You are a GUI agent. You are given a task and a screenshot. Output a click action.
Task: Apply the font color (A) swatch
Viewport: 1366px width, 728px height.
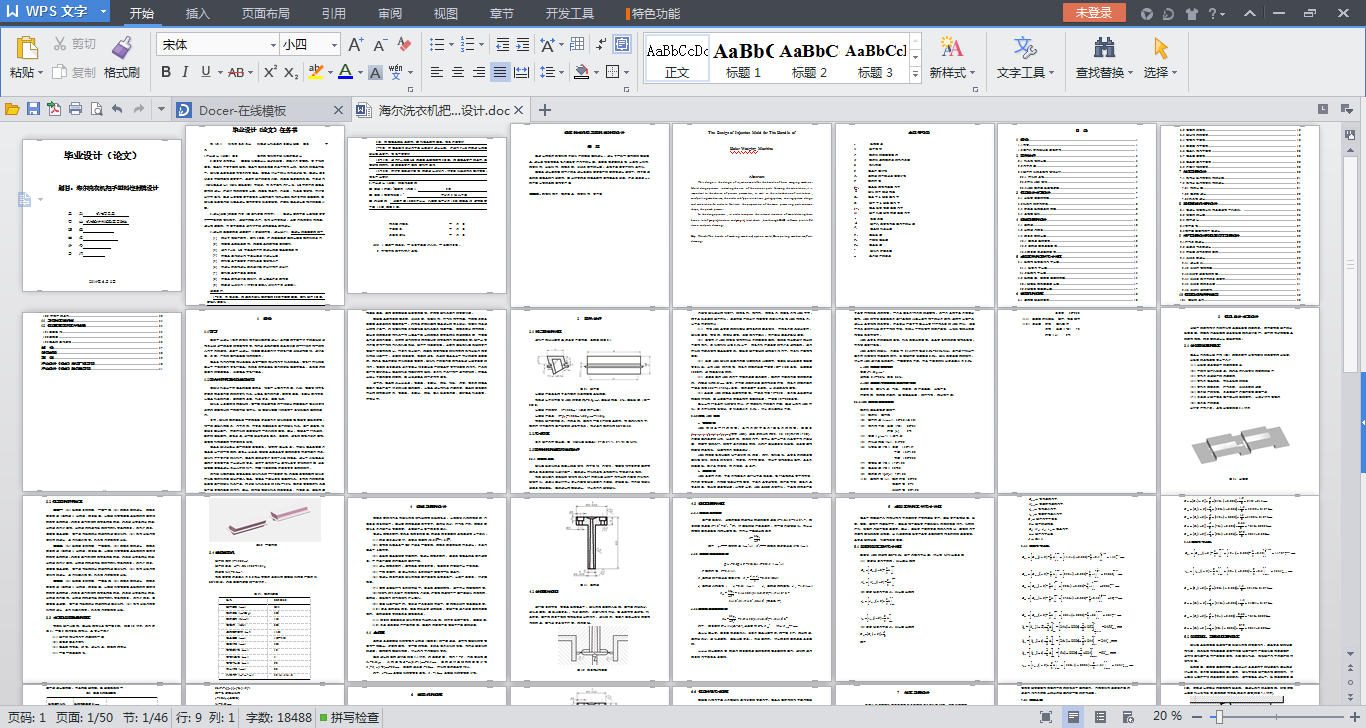pos(345,72)
